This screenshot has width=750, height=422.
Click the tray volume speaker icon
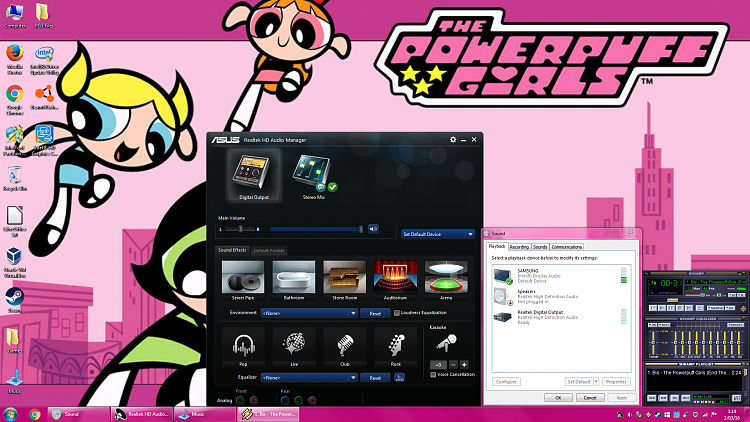click(x=629, y=414)
